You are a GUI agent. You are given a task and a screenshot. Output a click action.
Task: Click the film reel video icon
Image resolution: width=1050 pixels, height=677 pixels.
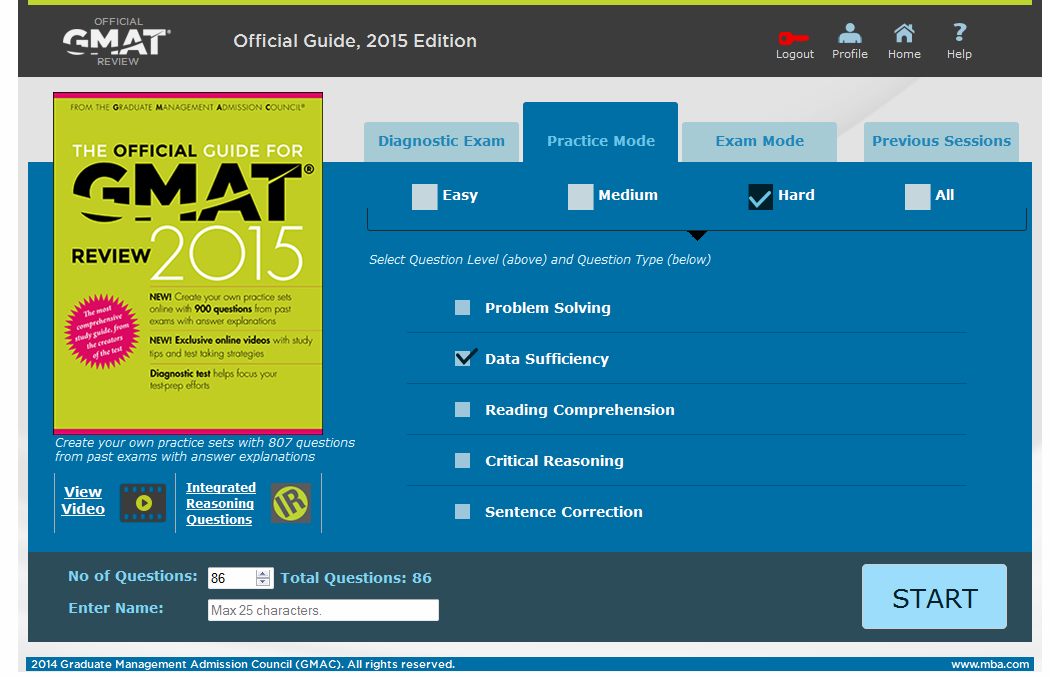coord(143,503)
